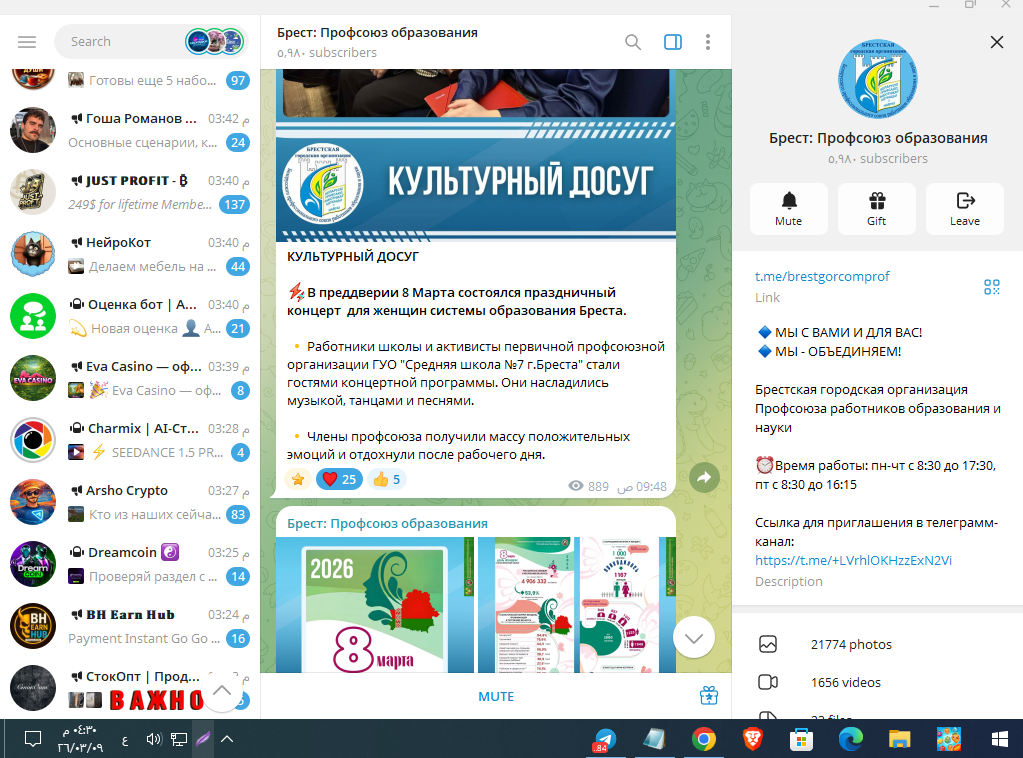Go to top of chat list via up chevron
This screenshot has width=1023, height=758.
(222, 691)
